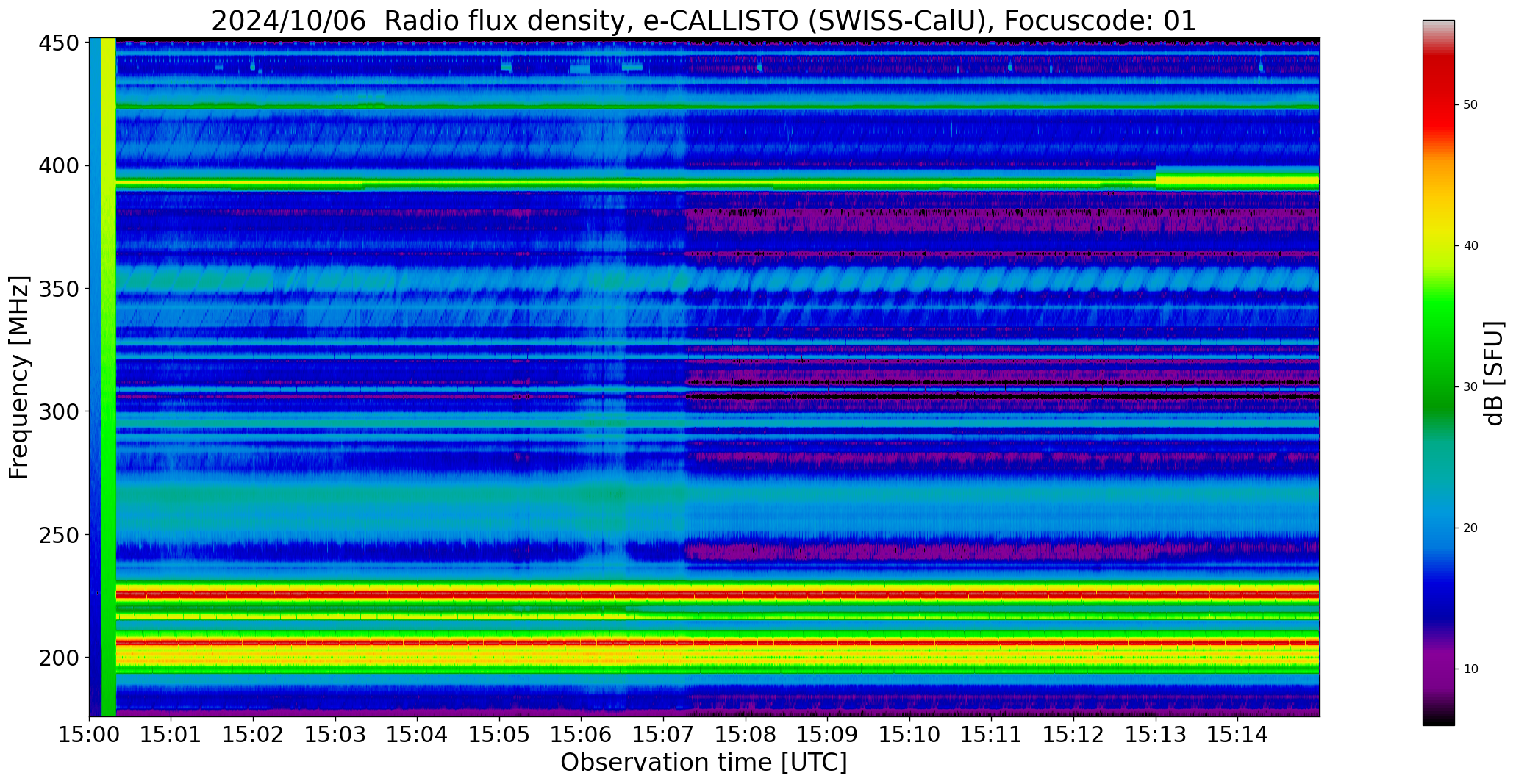Click the 300 frequency tick label
The height and width of the screenshot is (784, 1516).
click(x=59, y=411)
